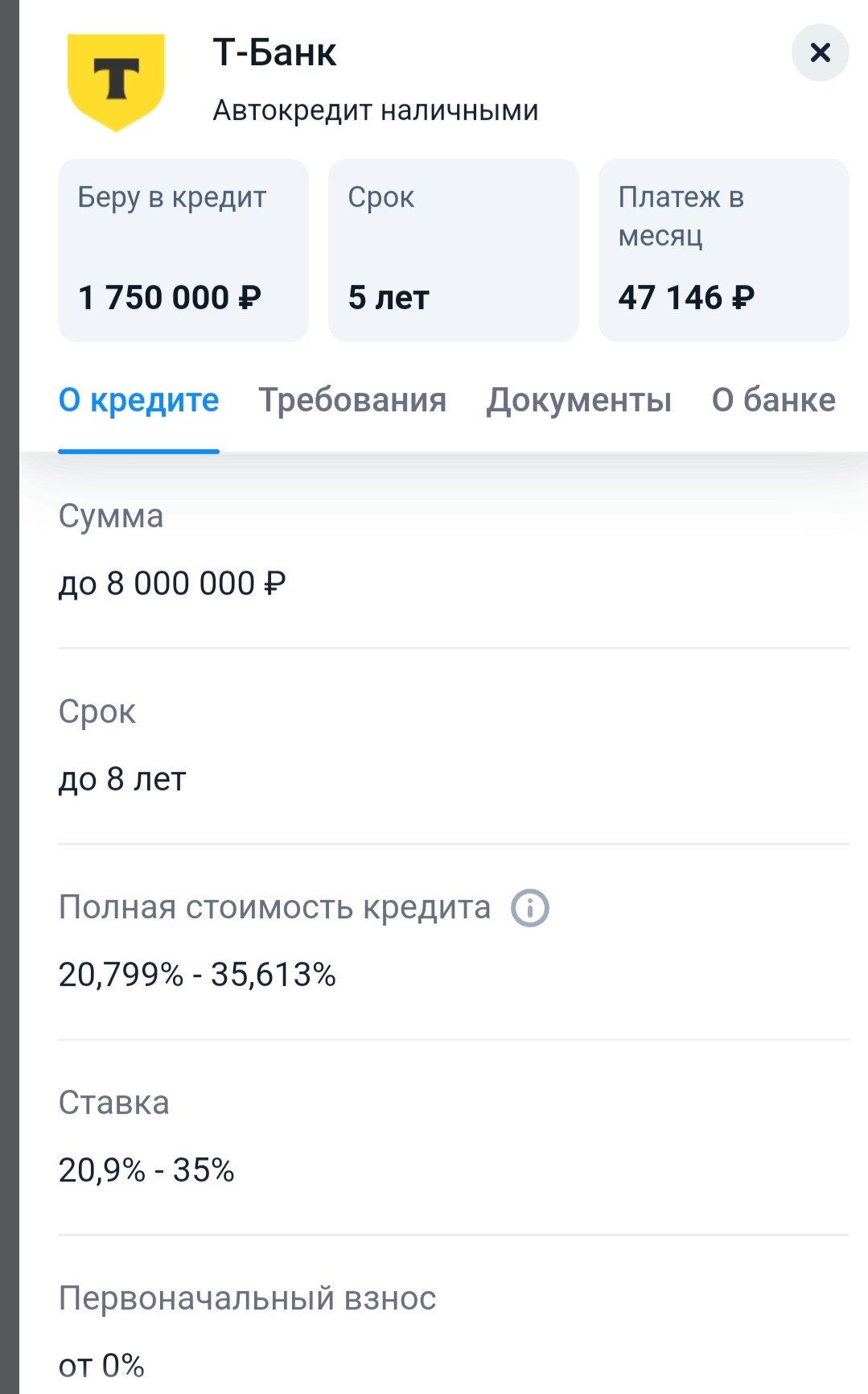Screen dimensions: 868x1394
Task: Close the loan details panel
Action: tap(820, 53)
